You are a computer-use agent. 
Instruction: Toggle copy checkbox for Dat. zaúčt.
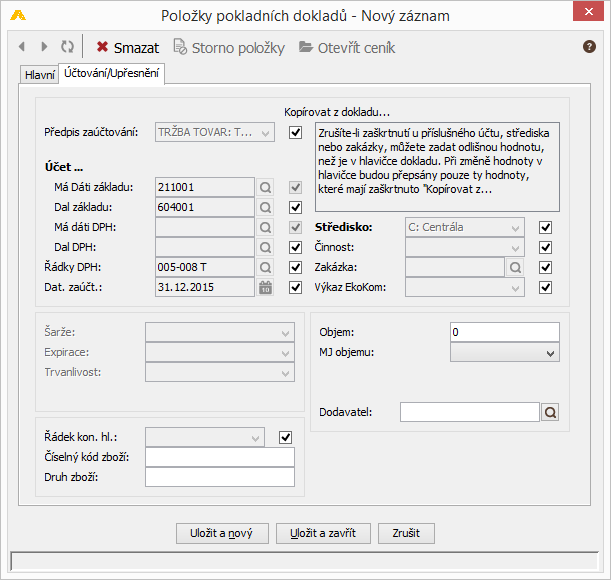pos(296,288)
